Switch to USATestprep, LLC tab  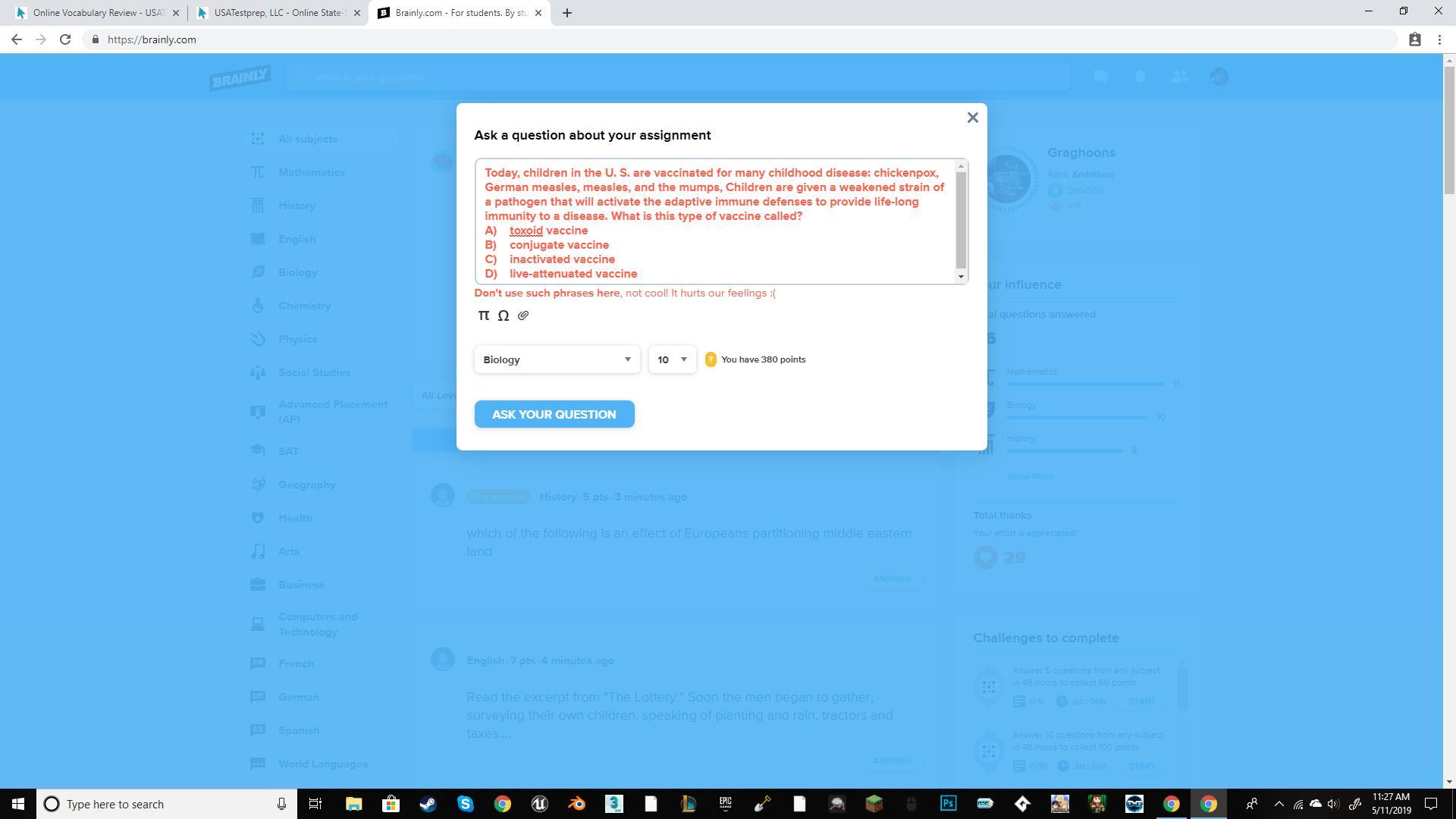pos(279,13)
